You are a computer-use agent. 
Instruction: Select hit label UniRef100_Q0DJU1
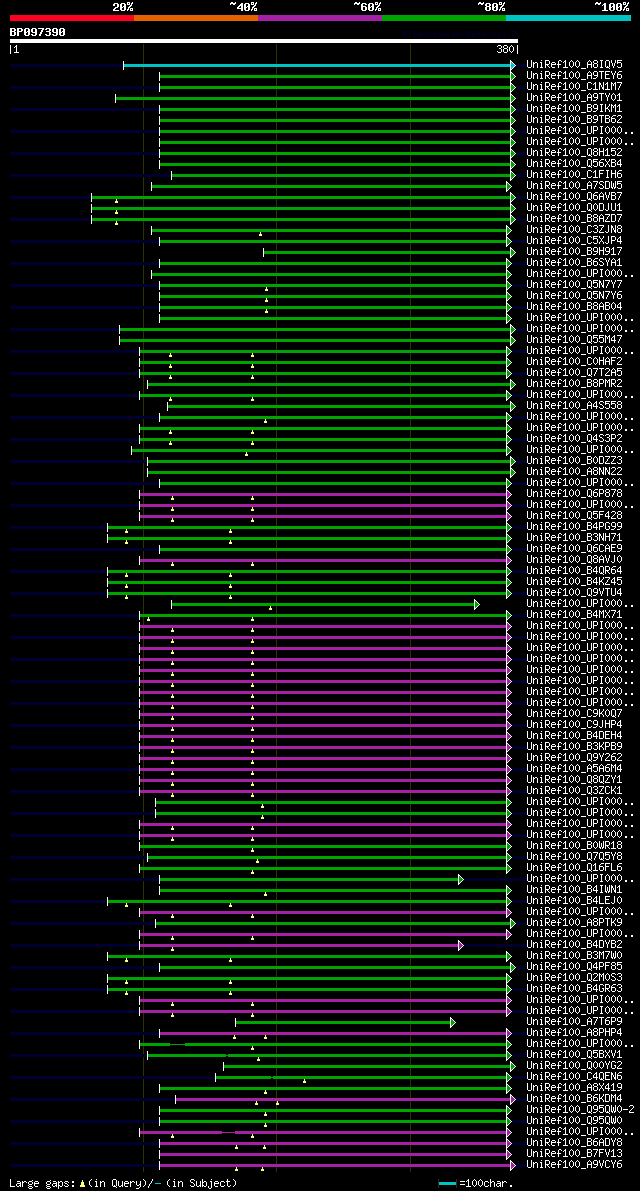point(574,208)
